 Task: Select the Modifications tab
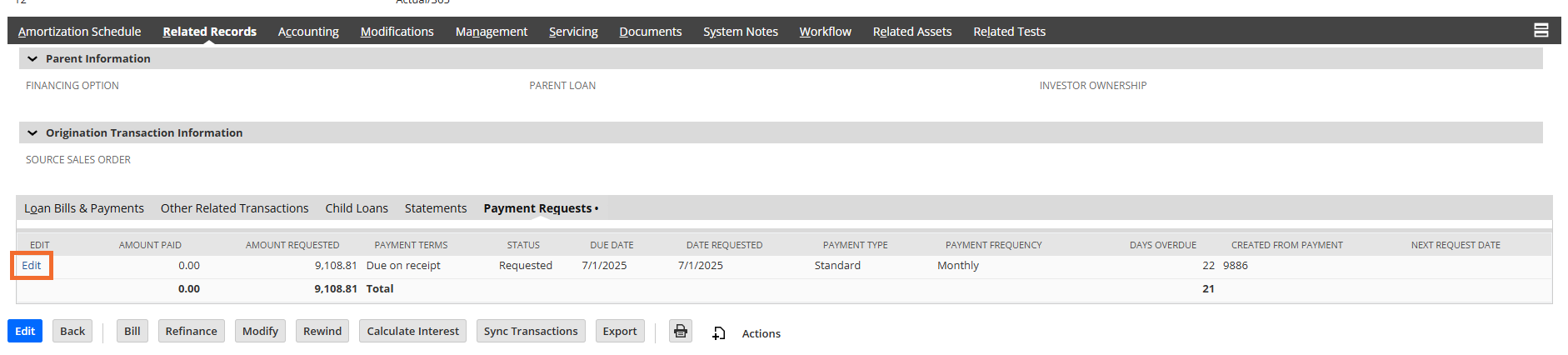click(x=397, y=32)
